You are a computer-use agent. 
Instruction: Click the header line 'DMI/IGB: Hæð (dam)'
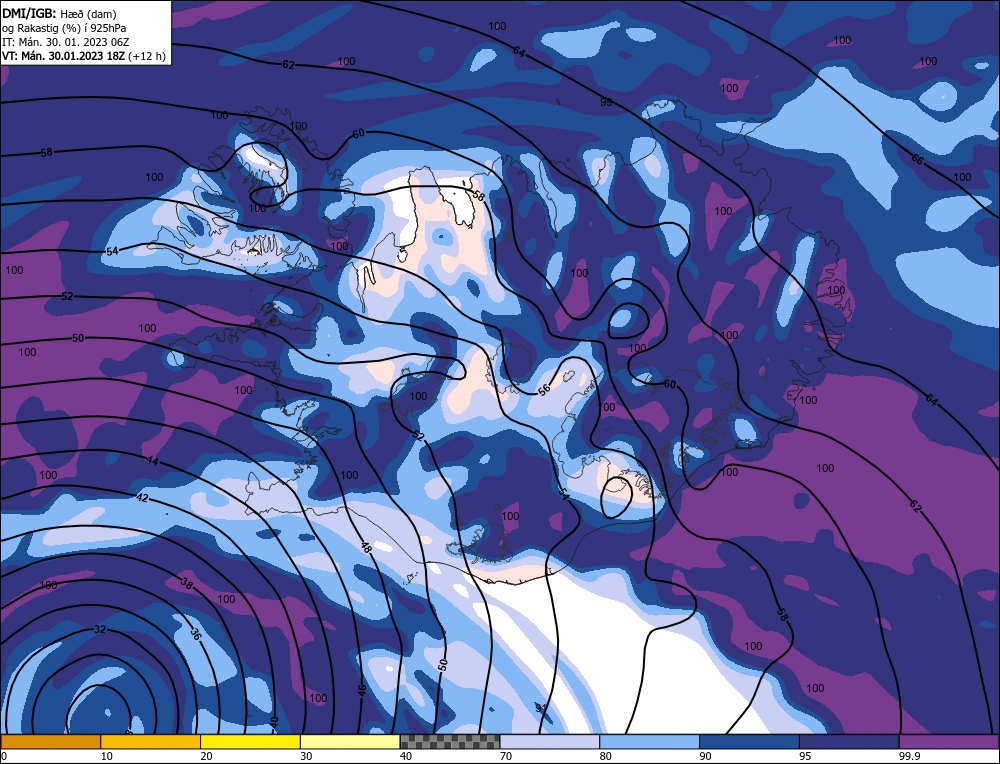coord(59,13)
